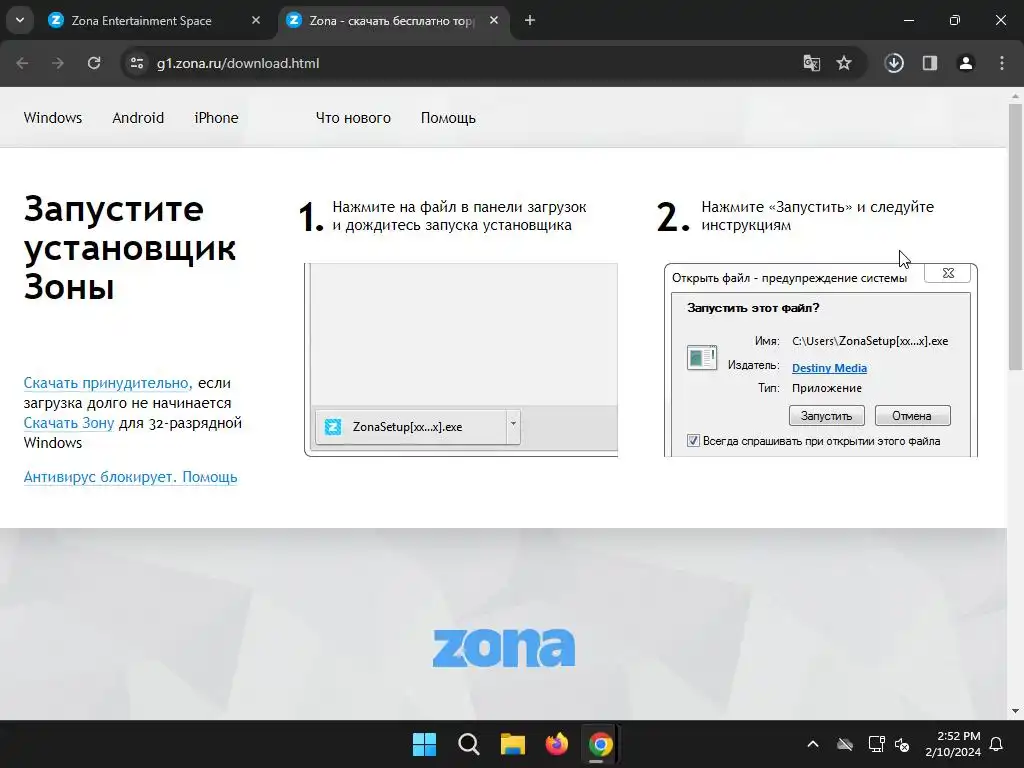Open the notifications bell icon
This screenshot has height=768, width=1024.
coord(997,744)
